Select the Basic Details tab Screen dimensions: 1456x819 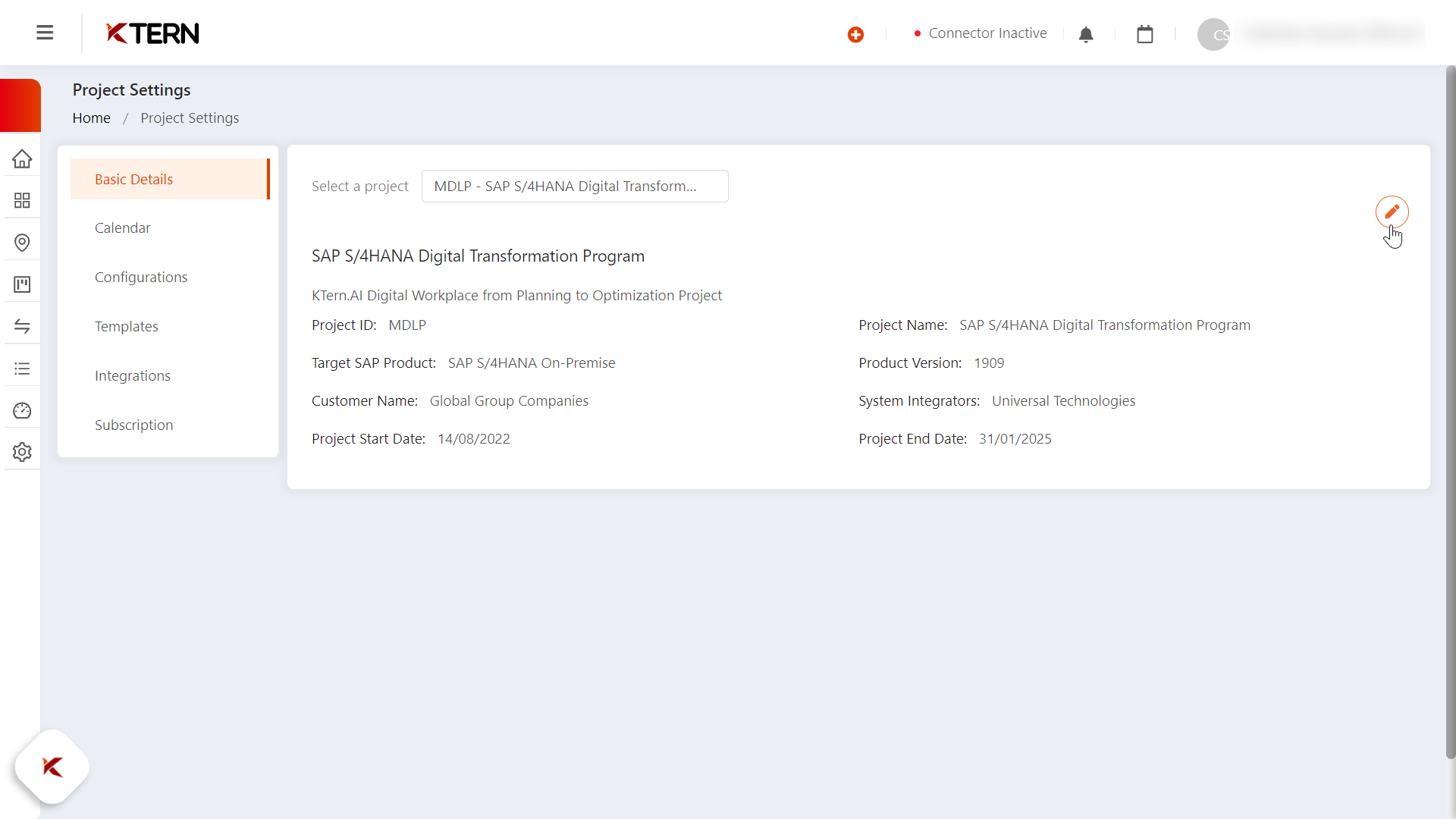coord(170,179)
